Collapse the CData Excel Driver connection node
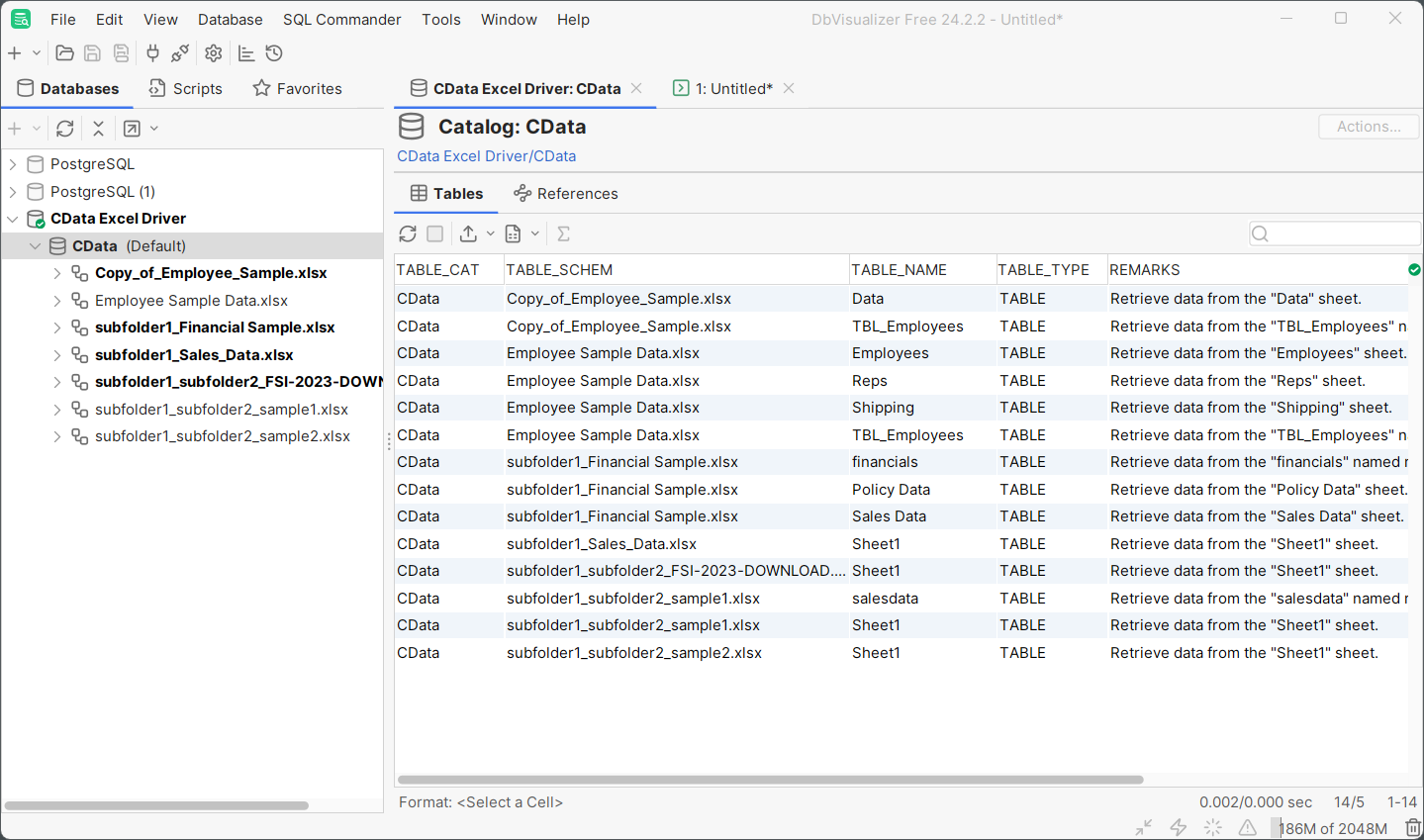This screenshot has width=1424, height=840. click(13, 219)
